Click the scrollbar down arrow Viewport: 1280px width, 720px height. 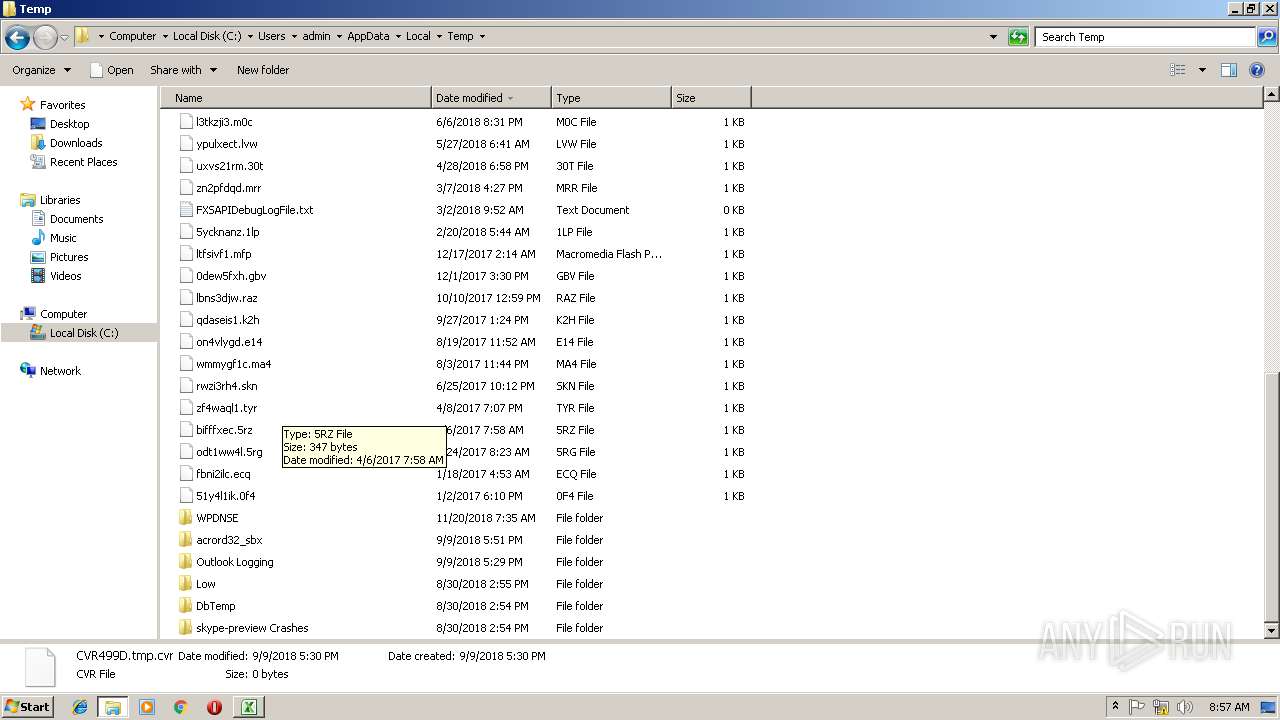tap(1271, 631)
